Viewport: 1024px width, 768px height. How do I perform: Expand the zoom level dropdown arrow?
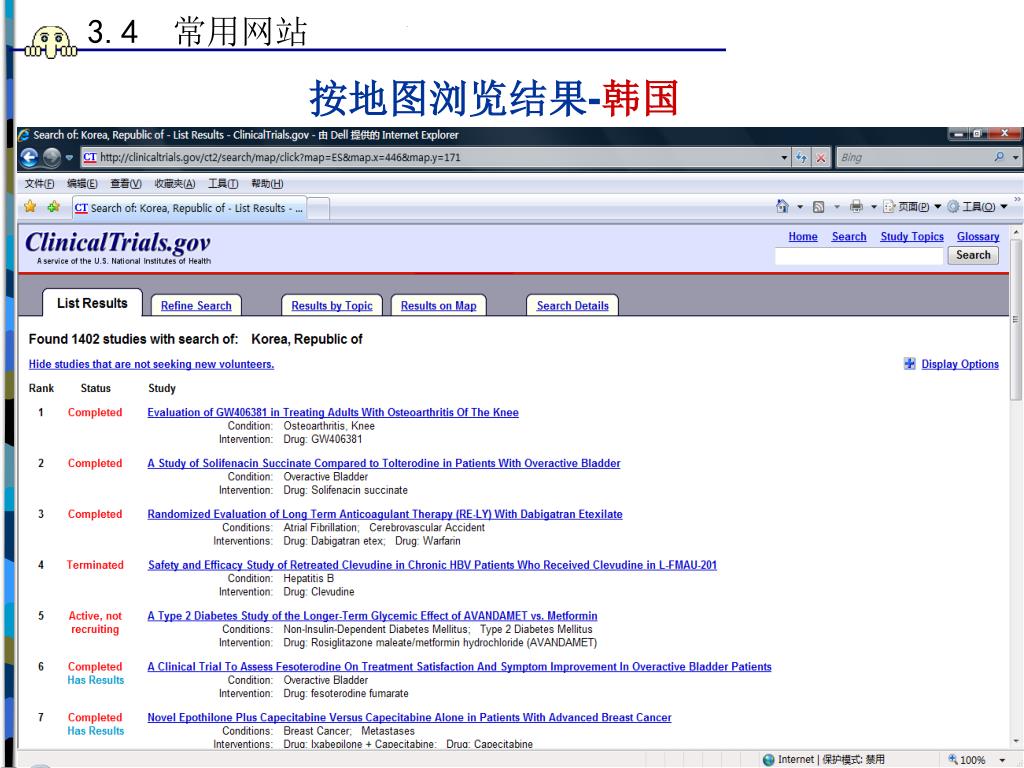1002,760
